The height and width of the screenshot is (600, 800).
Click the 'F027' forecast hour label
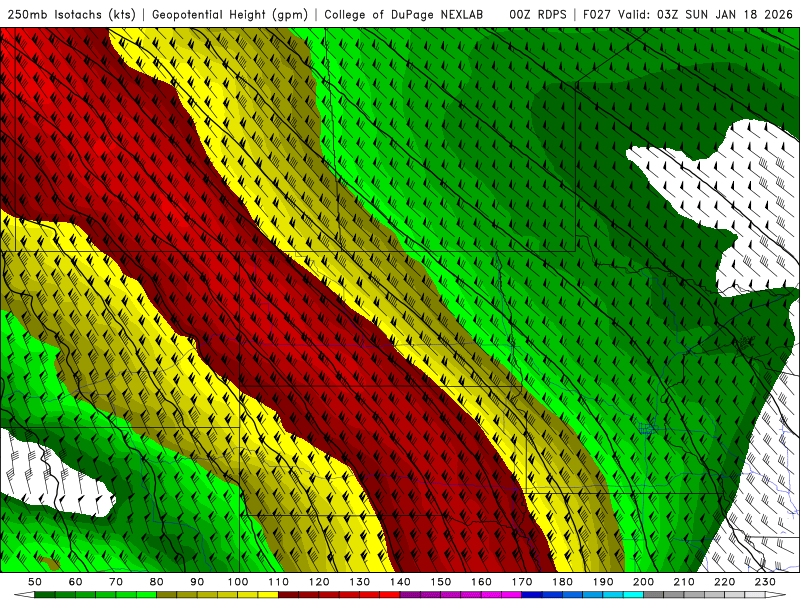coord(596,15)
